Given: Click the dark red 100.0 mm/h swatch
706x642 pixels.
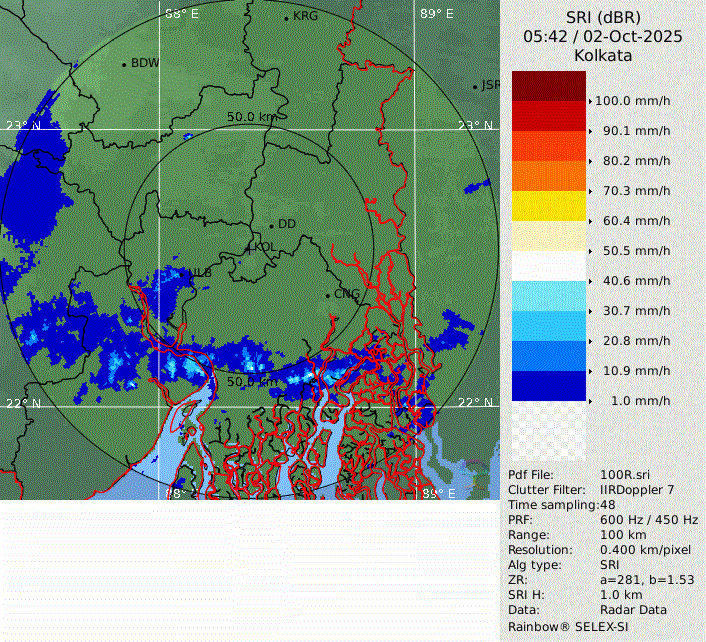Looking at the screenshot, I should tap(548, 86).
